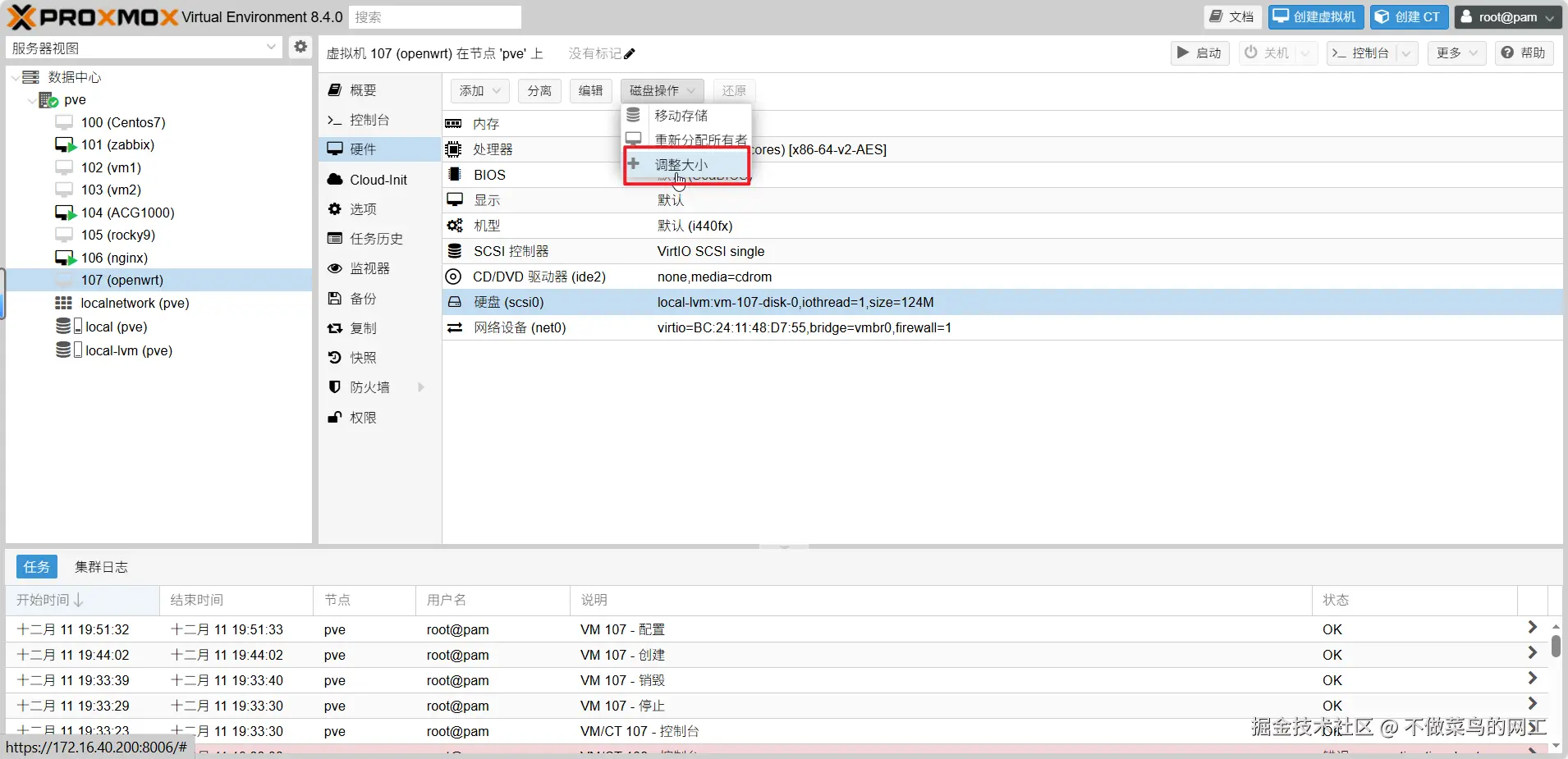
Task: Click the task log vertical scrollbar
Action: [x=1556, y=646]
